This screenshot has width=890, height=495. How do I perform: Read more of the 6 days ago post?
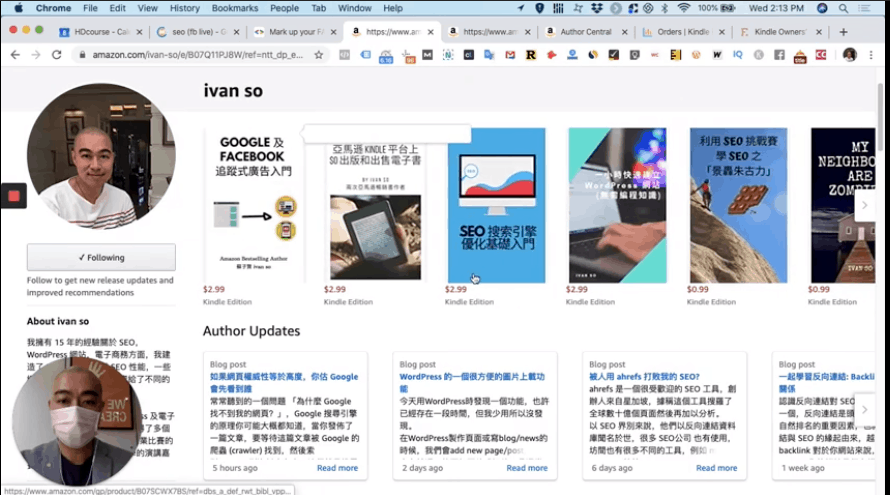point(716,468)
